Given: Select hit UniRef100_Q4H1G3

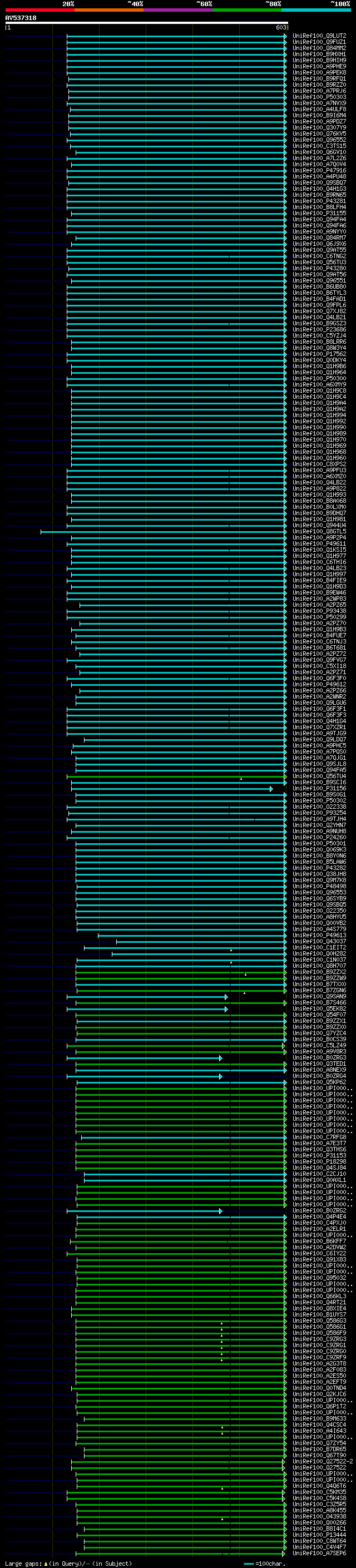Looking at the screenshot, I should click(x=319, y=189).
